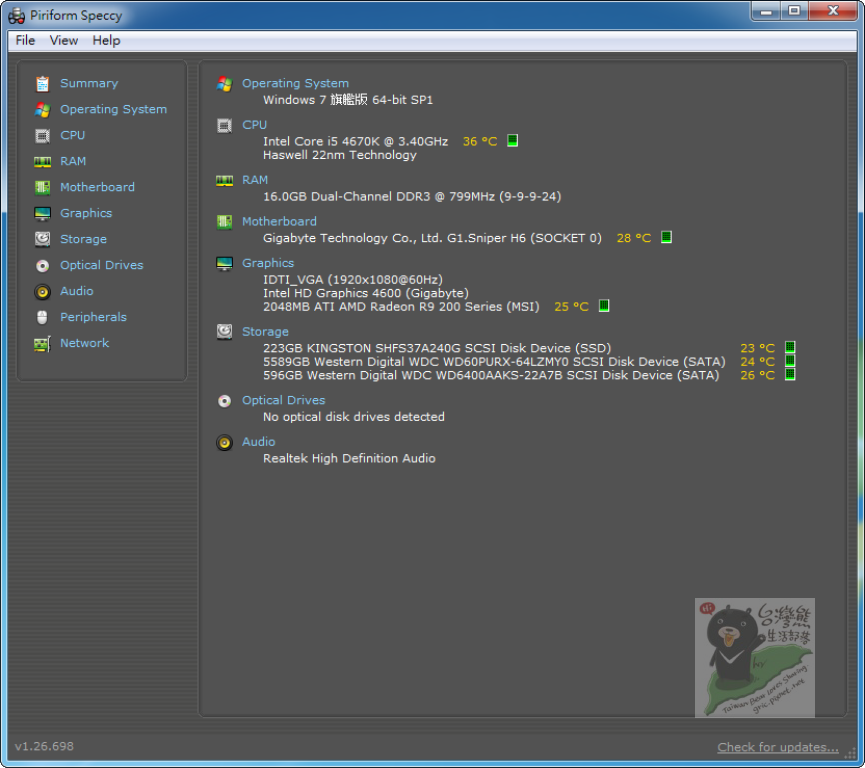Click the Audio speaker icon in sidebar
The image size is (865, 768).
click(x=42, y=291)
